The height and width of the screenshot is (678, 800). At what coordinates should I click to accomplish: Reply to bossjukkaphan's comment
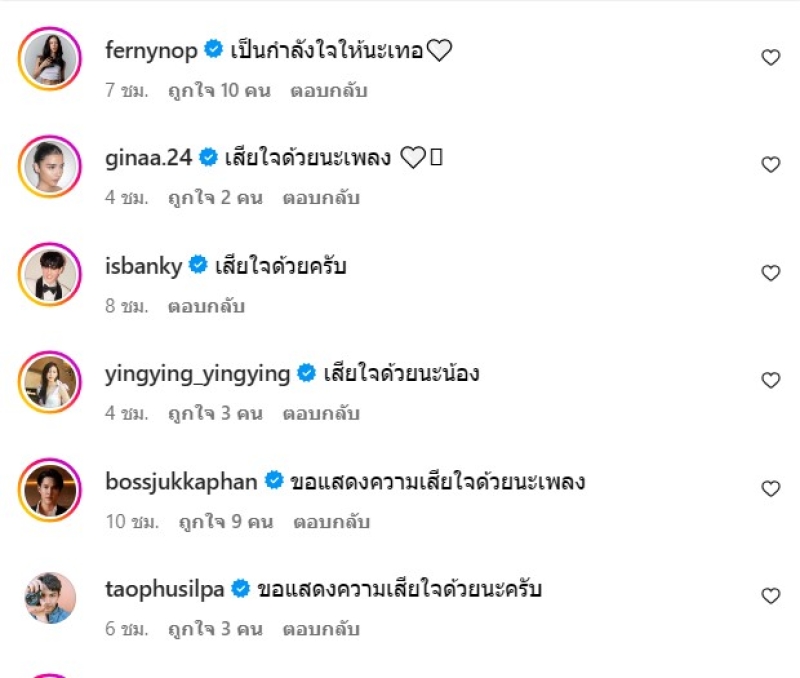(332, 522)
